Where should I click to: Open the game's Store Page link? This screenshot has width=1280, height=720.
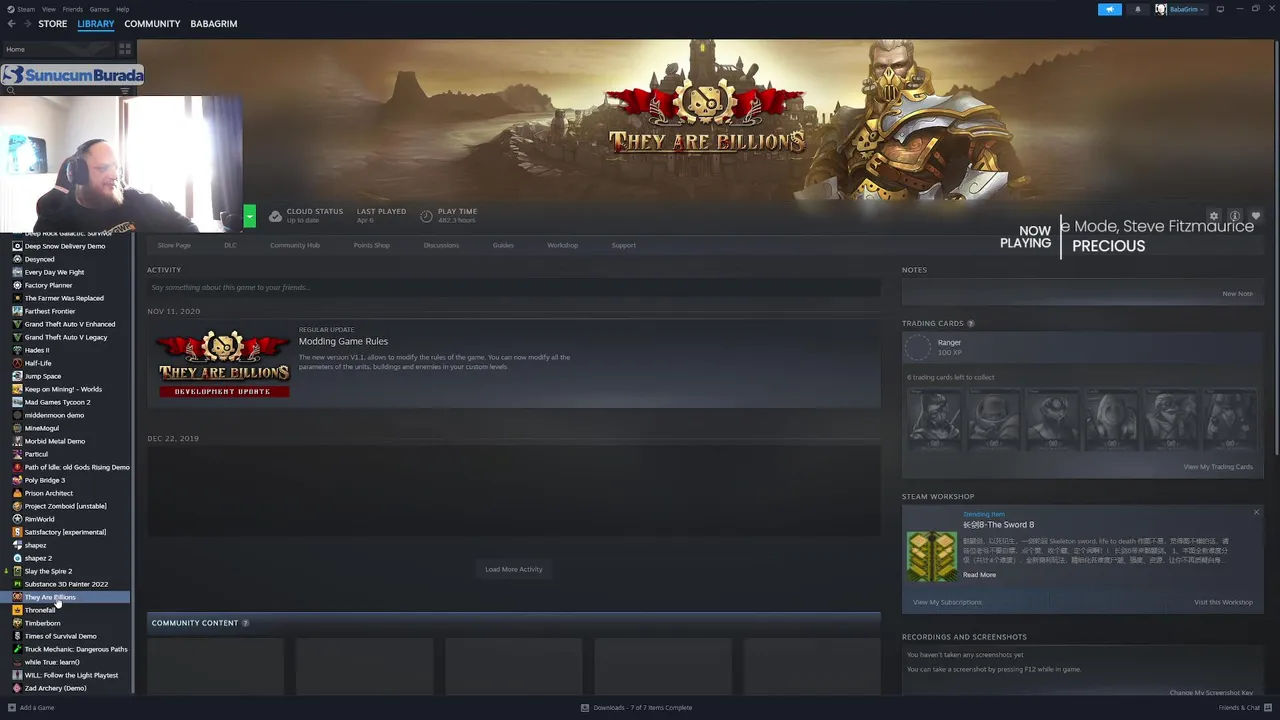coord(174,245)
